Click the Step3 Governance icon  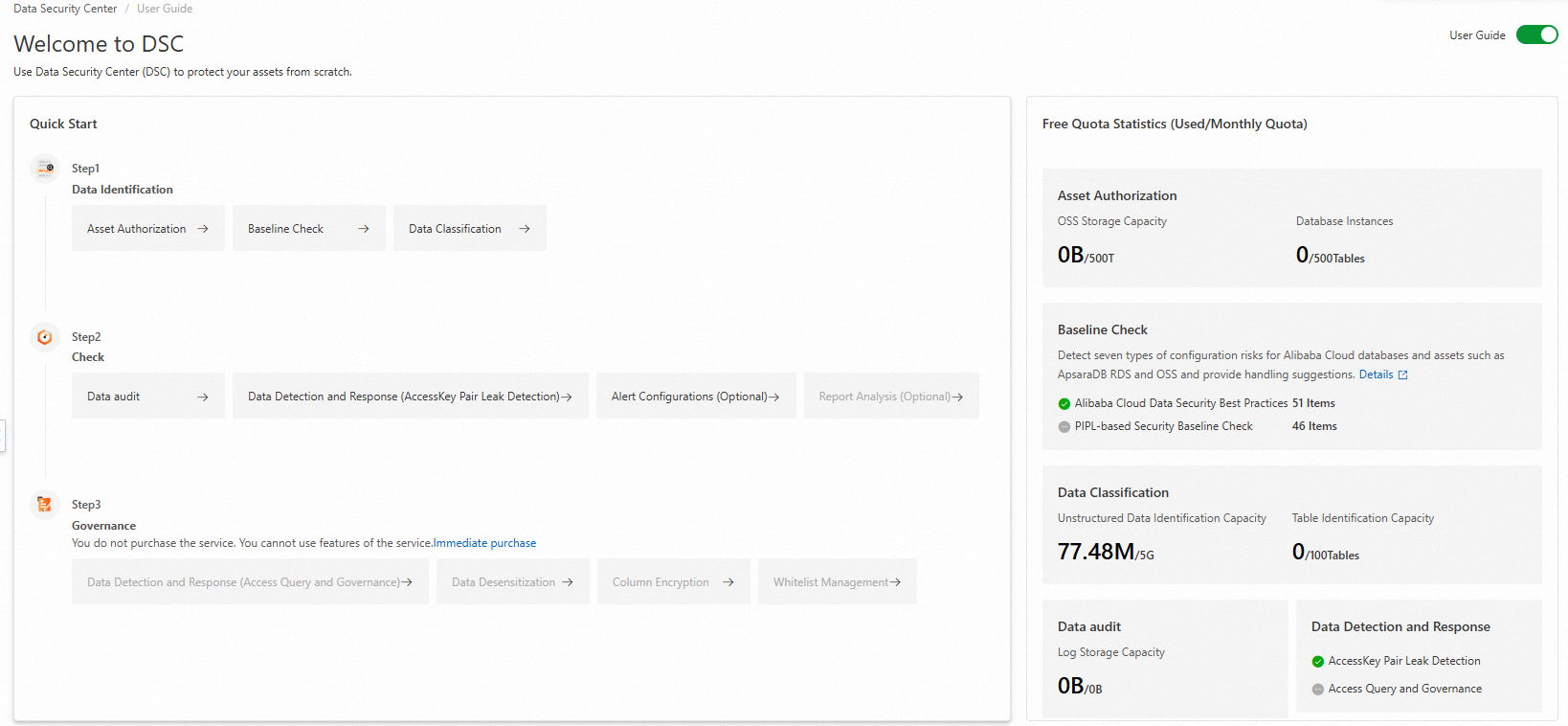[x=45, y=504]
